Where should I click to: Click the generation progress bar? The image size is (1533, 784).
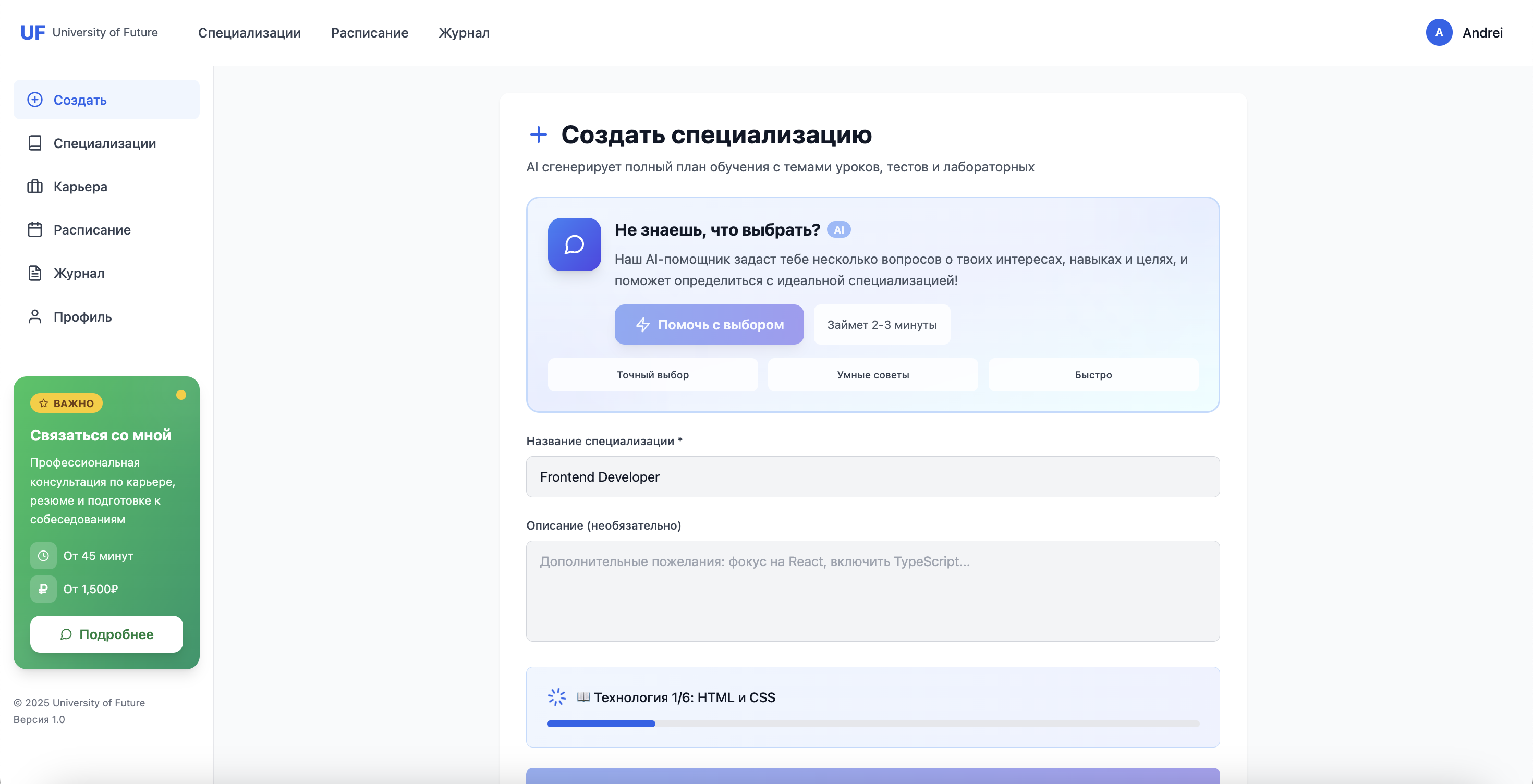coord(873,724)
